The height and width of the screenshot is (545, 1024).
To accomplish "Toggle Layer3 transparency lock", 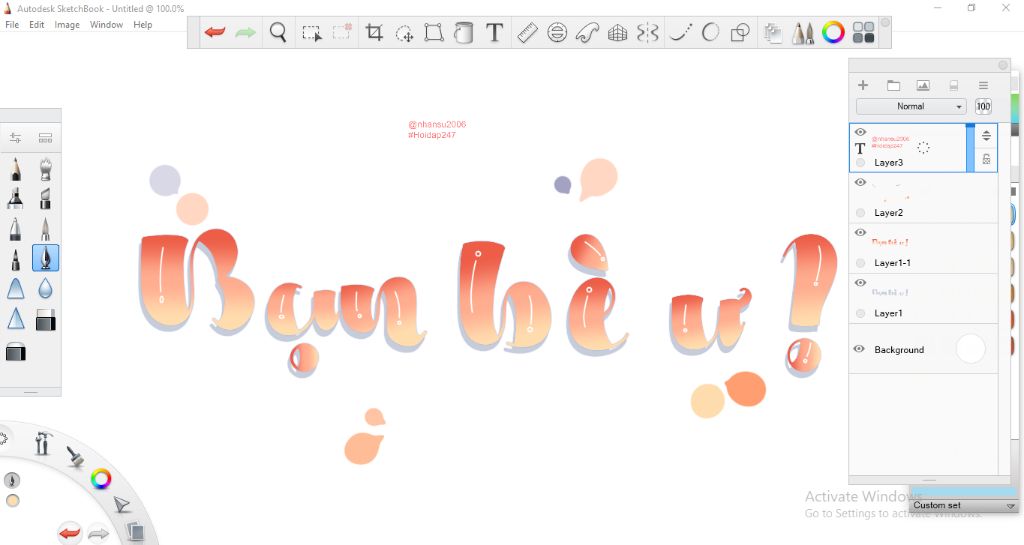I will 986,159.
